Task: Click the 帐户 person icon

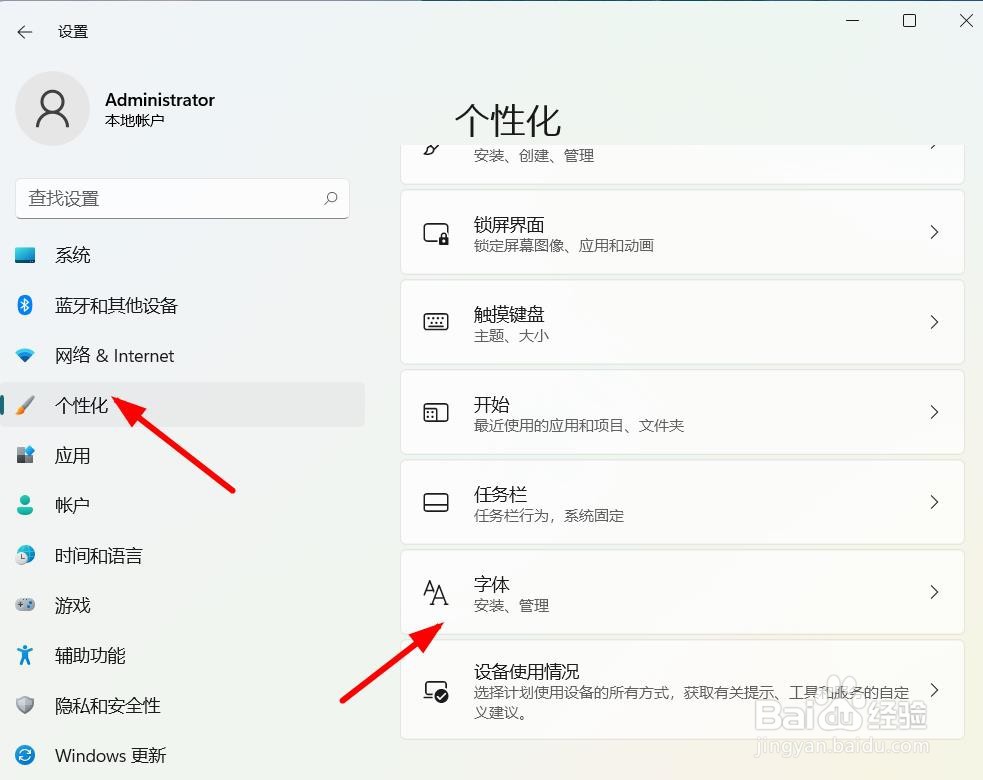Action: click(25, 505)
